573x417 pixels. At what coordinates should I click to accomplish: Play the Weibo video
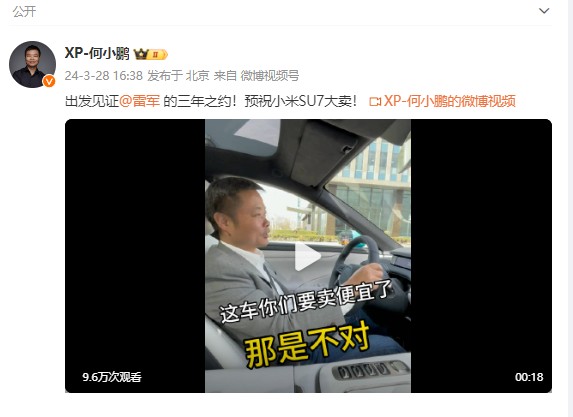click(308, 256)
